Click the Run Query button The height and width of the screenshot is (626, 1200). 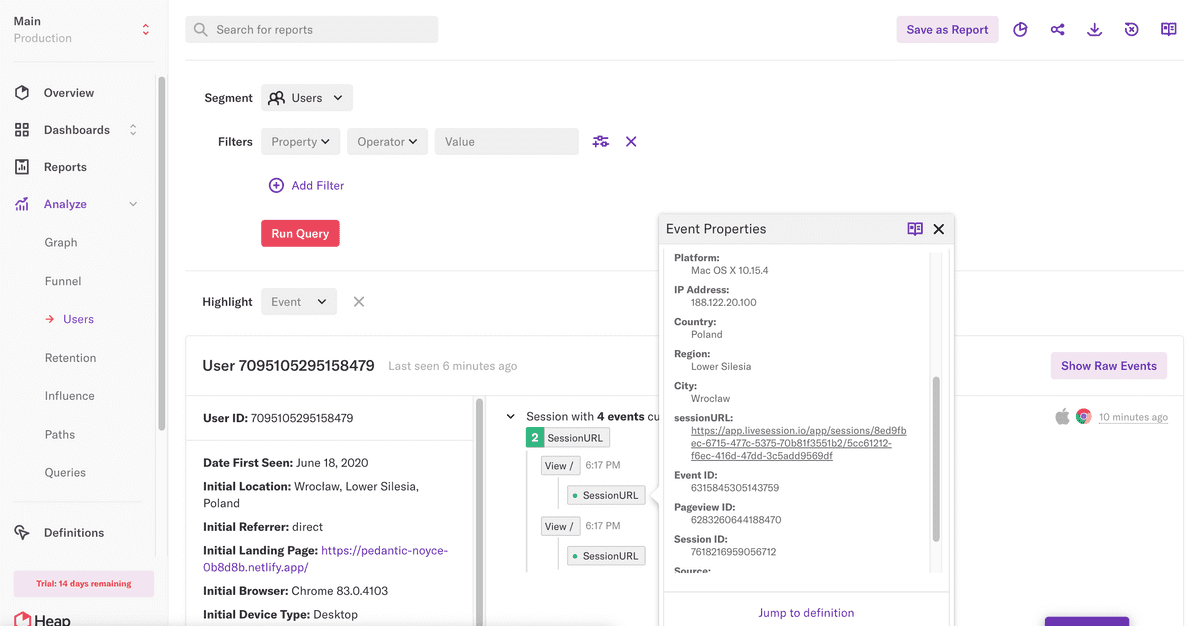click(x=300, y=232)
